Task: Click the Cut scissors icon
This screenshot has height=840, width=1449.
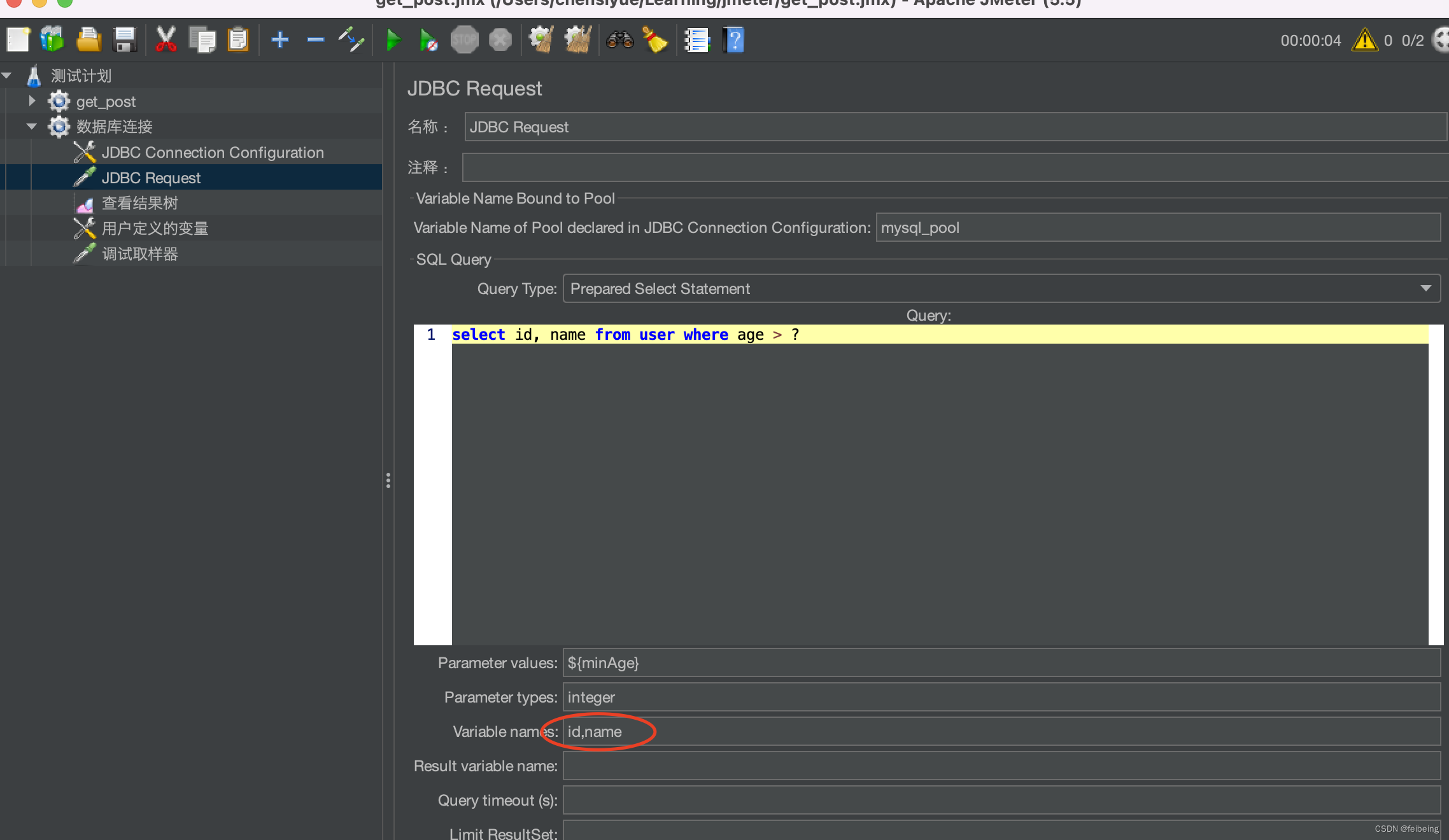Action: point(166,40)
